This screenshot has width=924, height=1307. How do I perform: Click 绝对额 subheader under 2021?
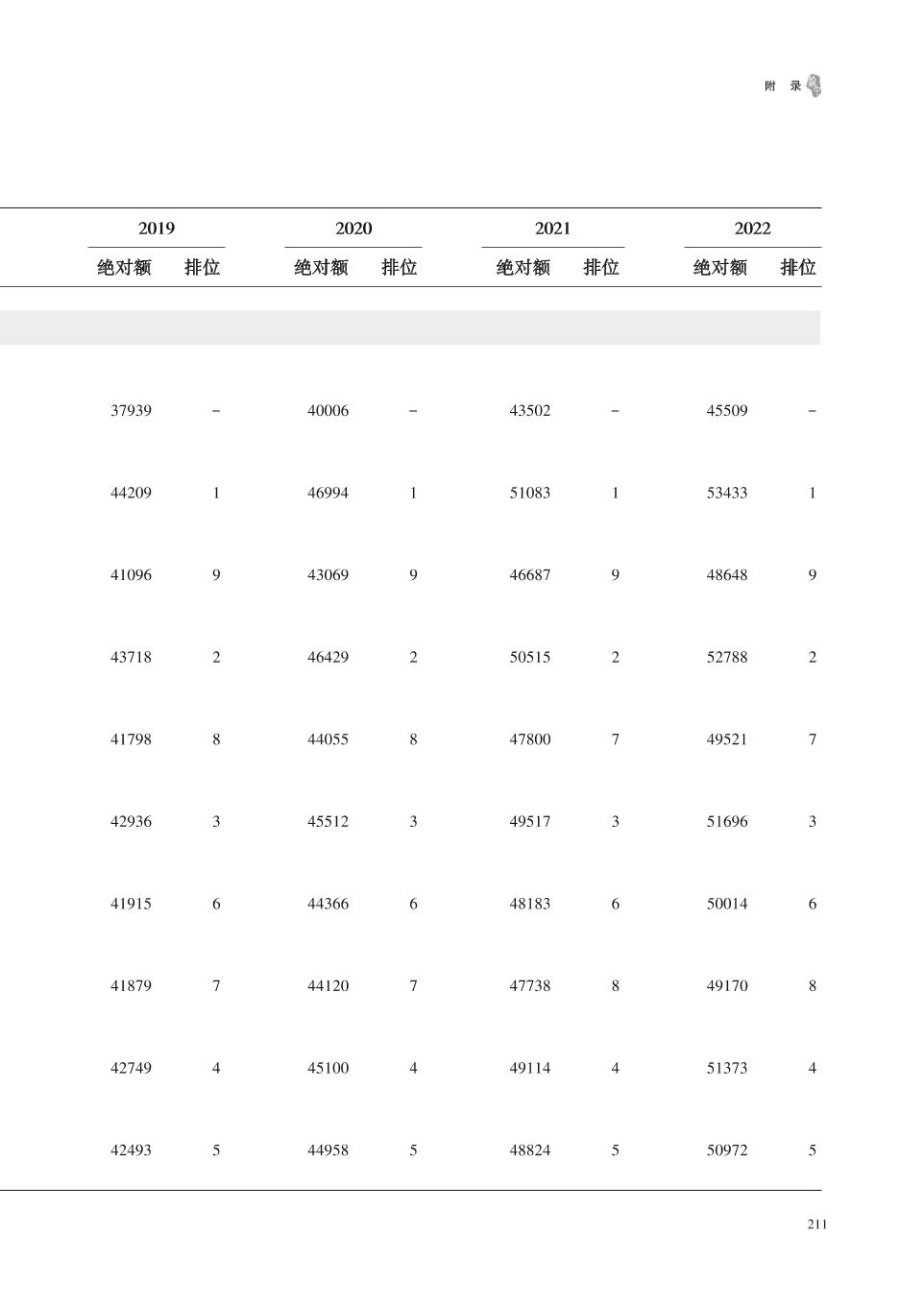pos(523,268)
